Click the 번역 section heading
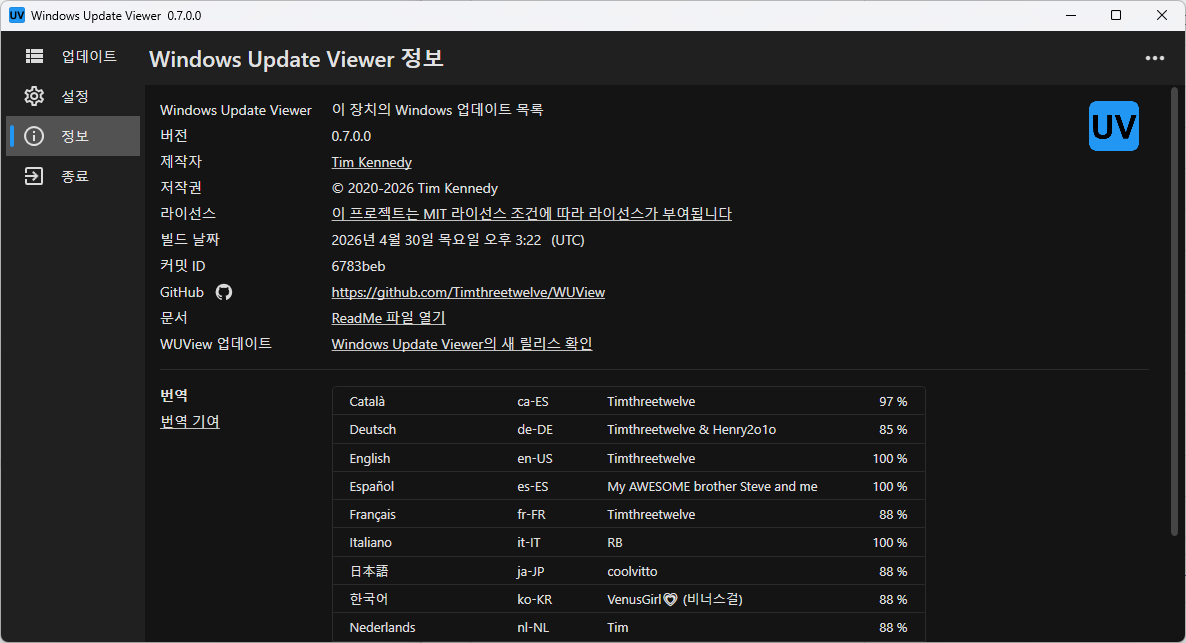 coord(174,395)
